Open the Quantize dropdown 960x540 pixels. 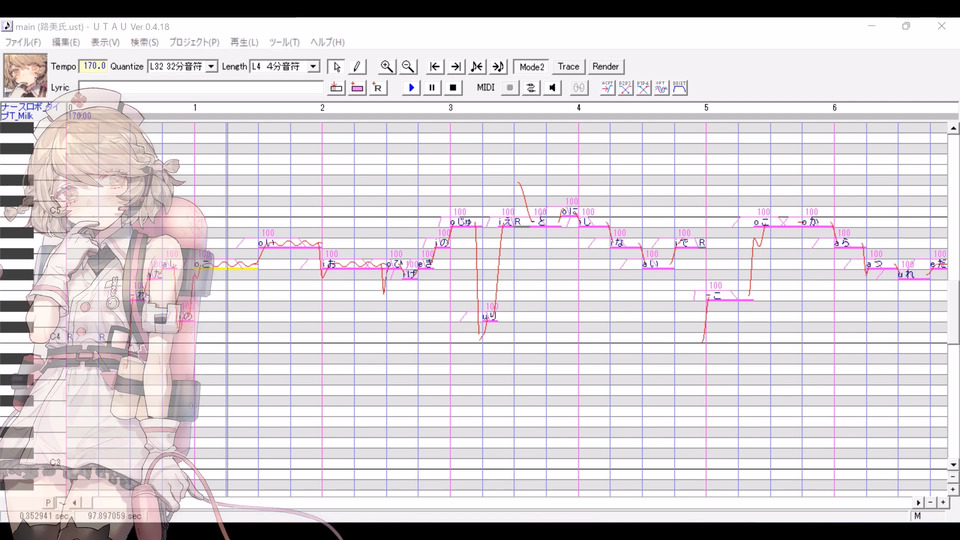211,66
